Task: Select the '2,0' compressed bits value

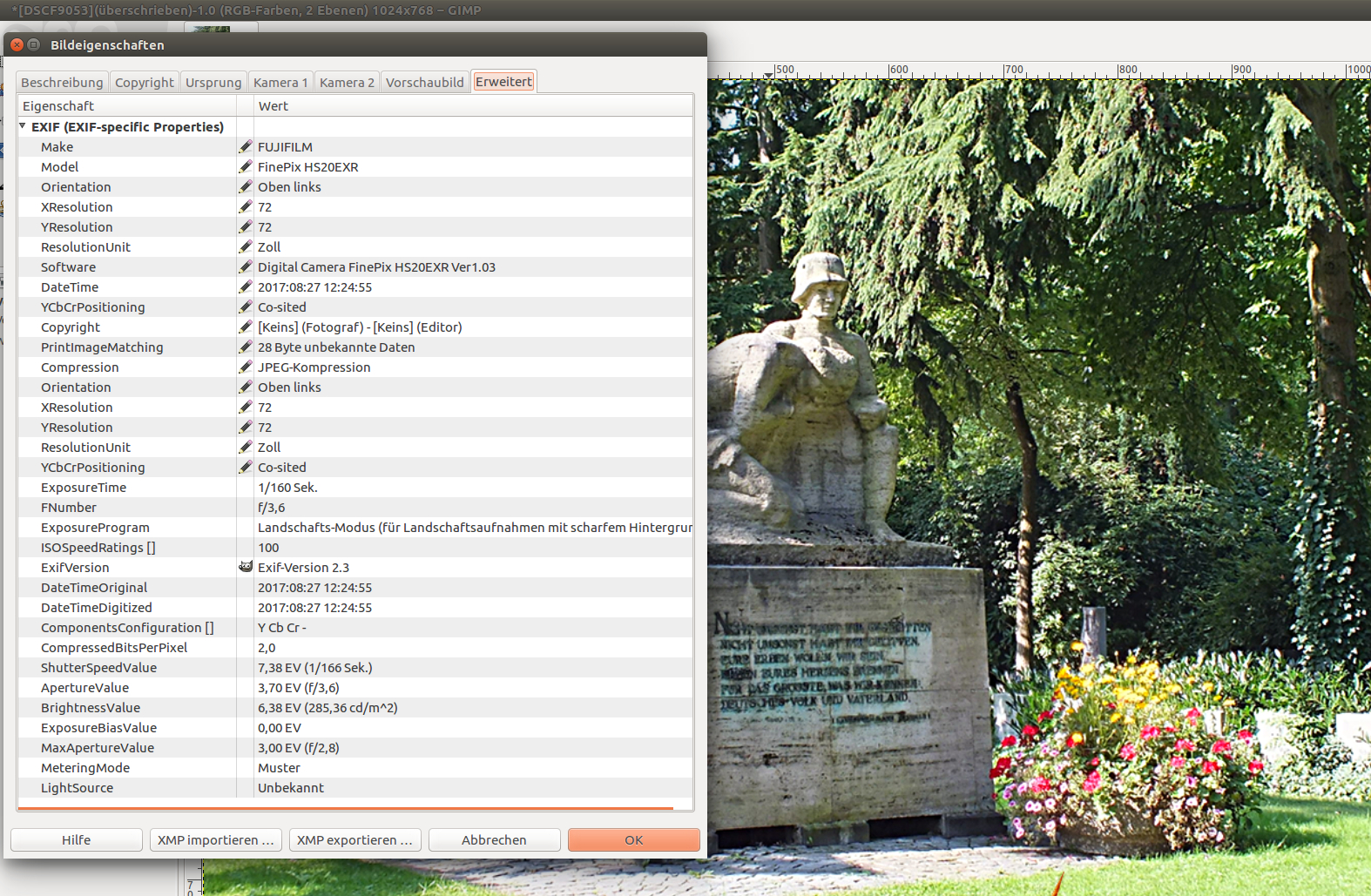Action: [267, 647]
